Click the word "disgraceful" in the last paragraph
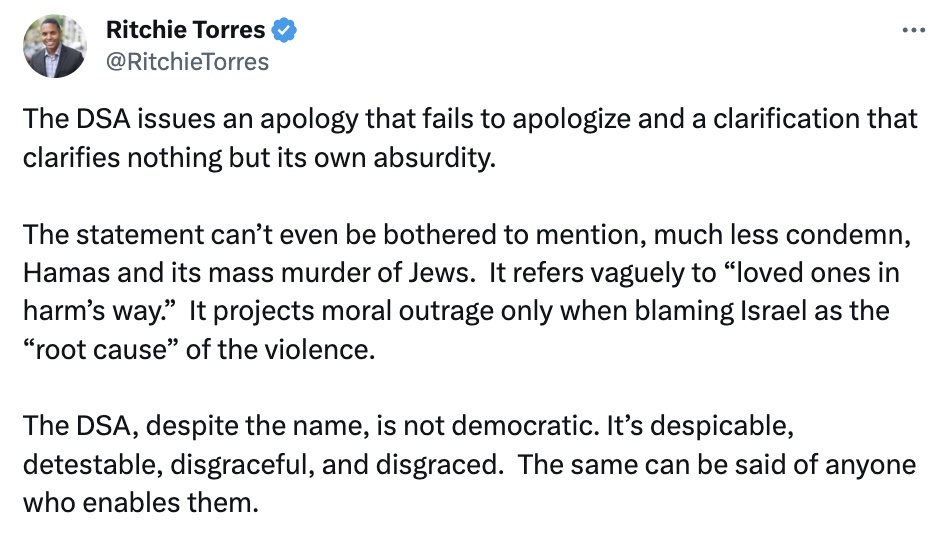The image size is (948, 542). 242,465
